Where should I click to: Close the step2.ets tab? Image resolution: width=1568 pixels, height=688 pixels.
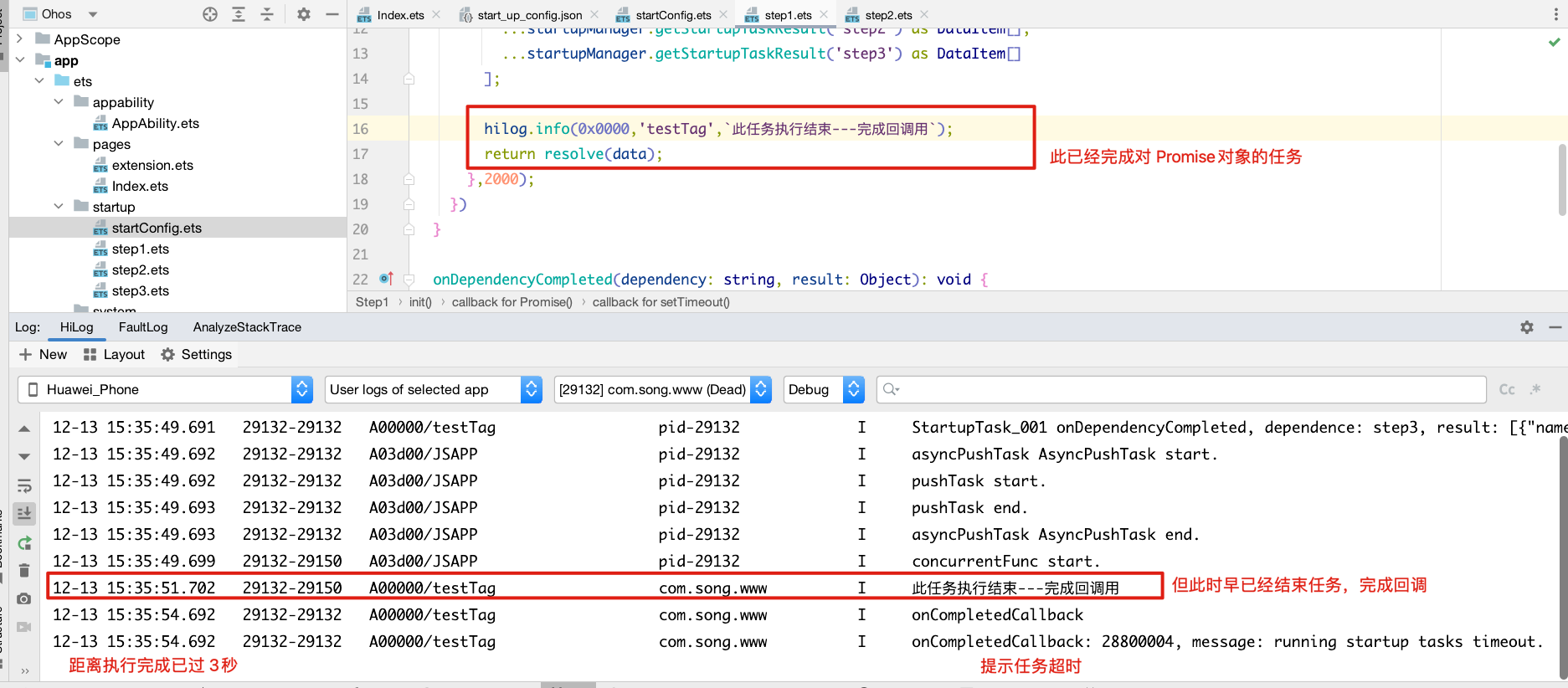click(924, 14)
